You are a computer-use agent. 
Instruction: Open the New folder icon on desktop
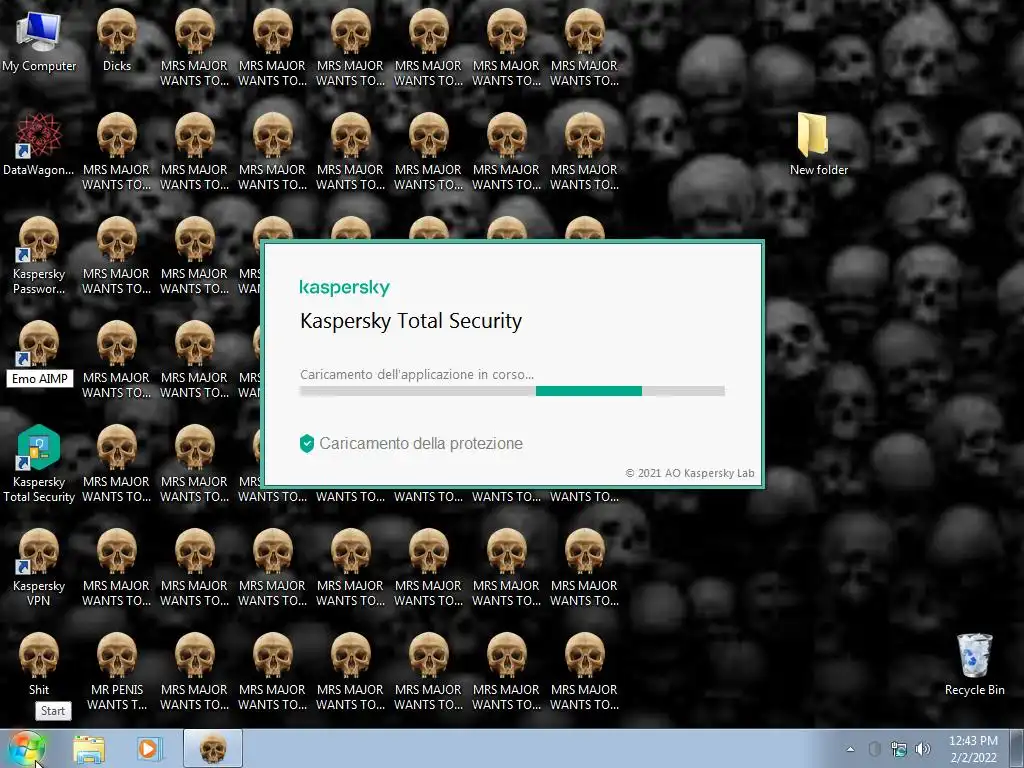coord(818,144)
